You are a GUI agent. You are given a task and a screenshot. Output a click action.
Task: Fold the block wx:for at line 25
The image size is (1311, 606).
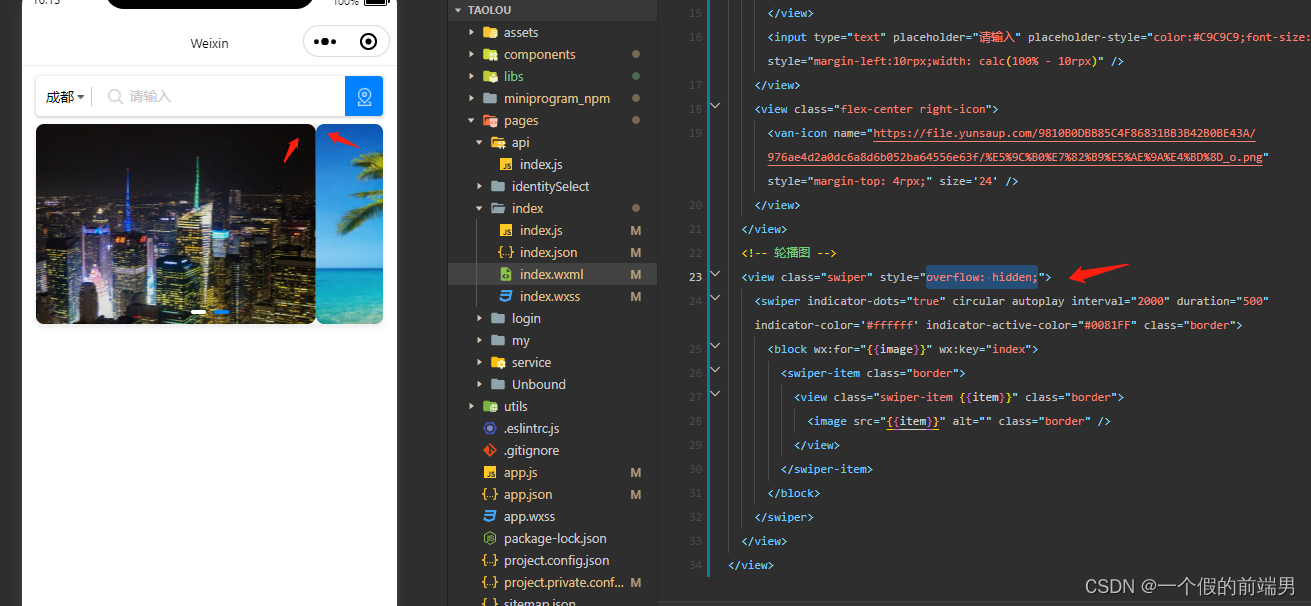[714, 346]
